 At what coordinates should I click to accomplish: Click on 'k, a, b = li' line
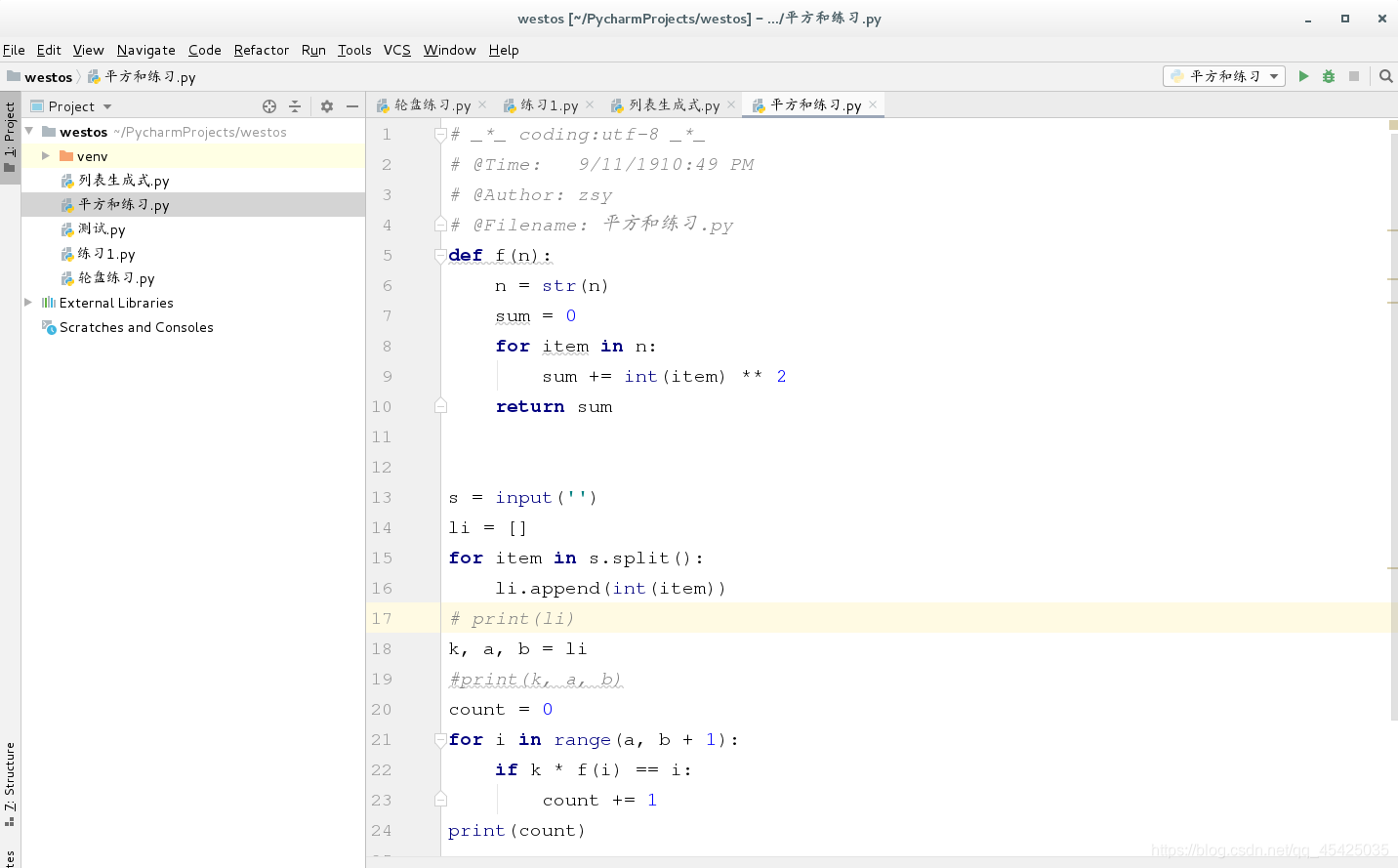point(517,649)
